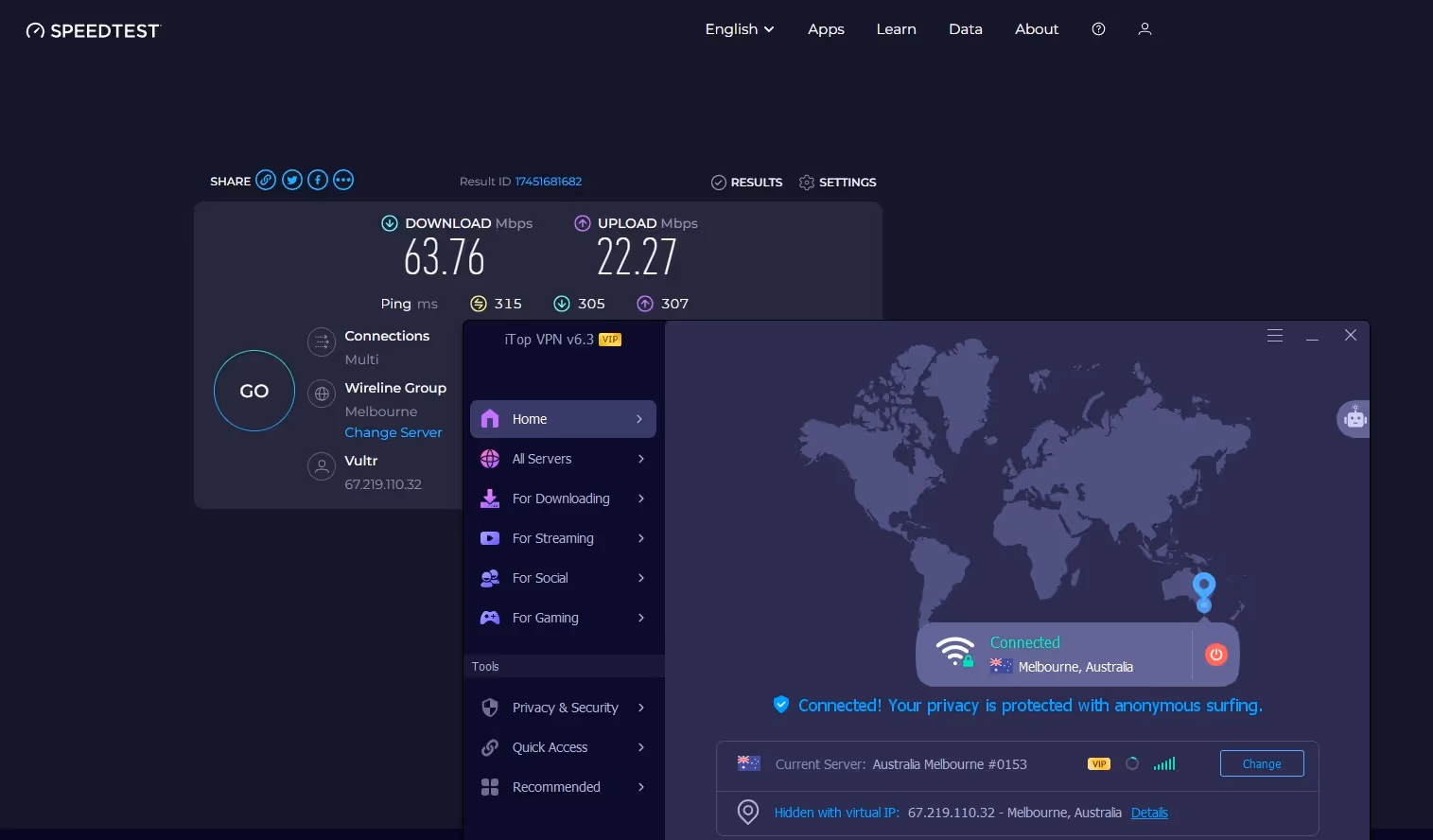
Task: Open For Gaming servers
Action: [563, 618]
